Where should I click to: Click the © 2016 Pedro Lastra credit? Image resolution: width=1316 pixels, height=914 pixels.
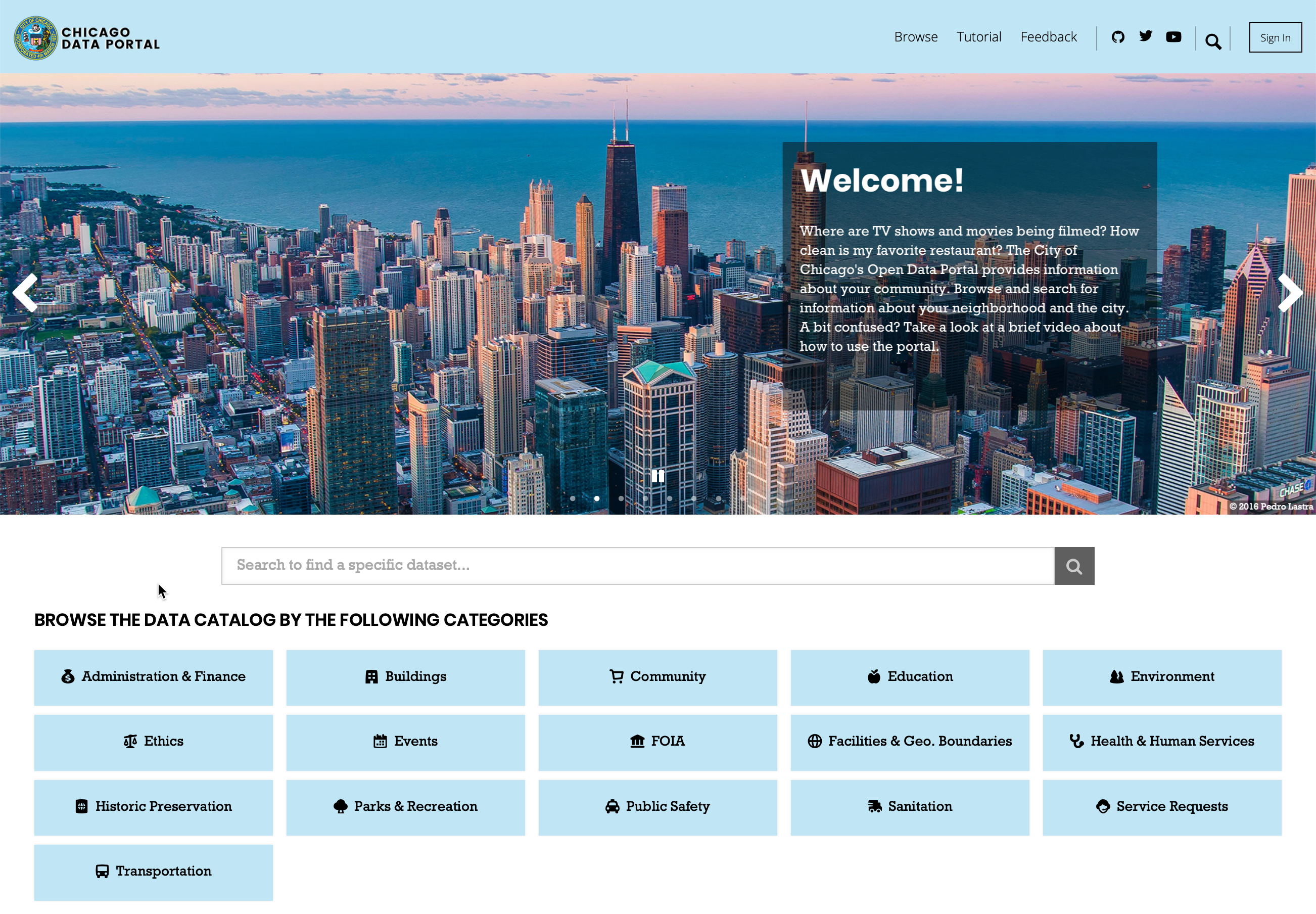pyautogui.click(x=1271, y=506)
